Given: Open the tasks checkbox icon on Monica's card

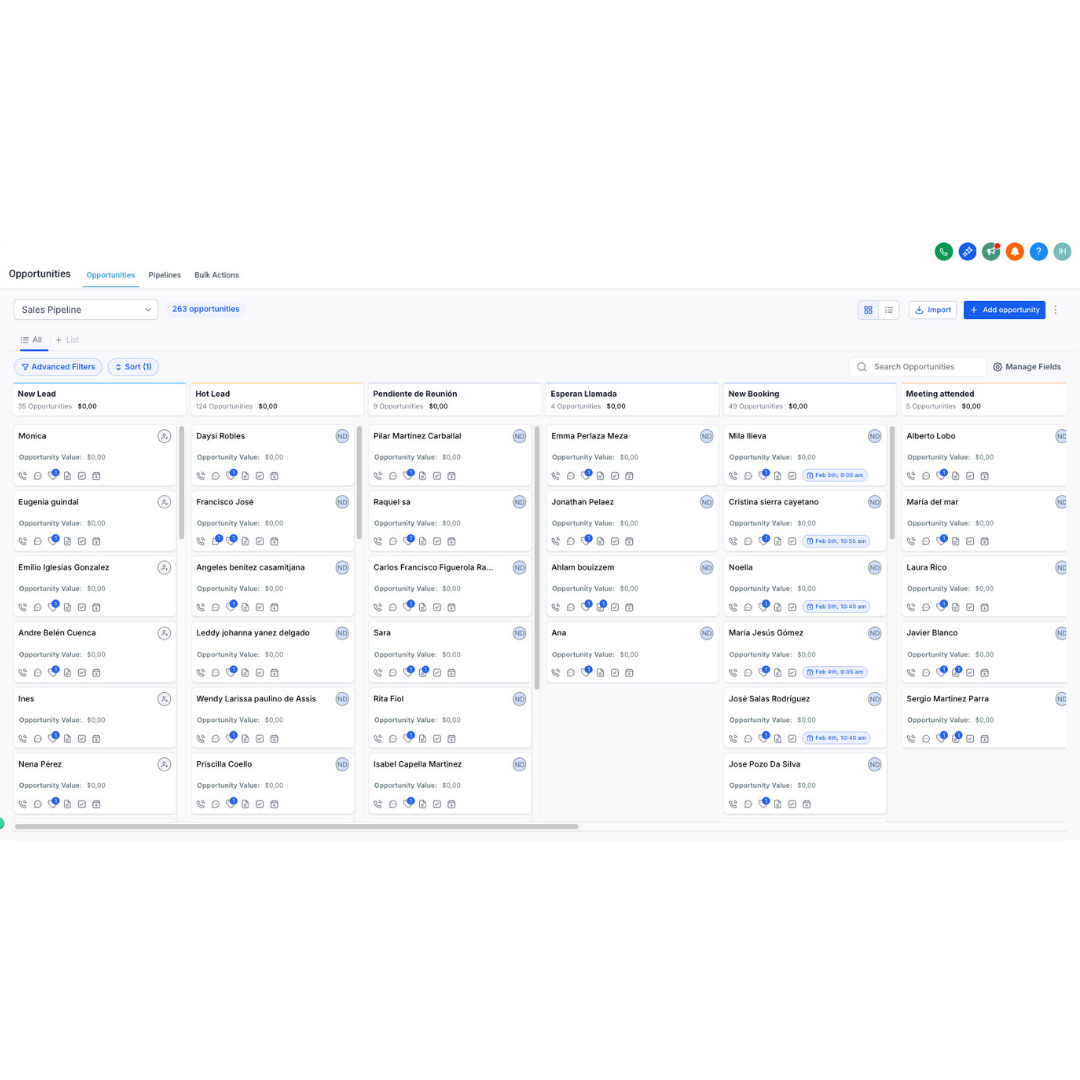Looking at the screenshot, I should coord(82,476).
